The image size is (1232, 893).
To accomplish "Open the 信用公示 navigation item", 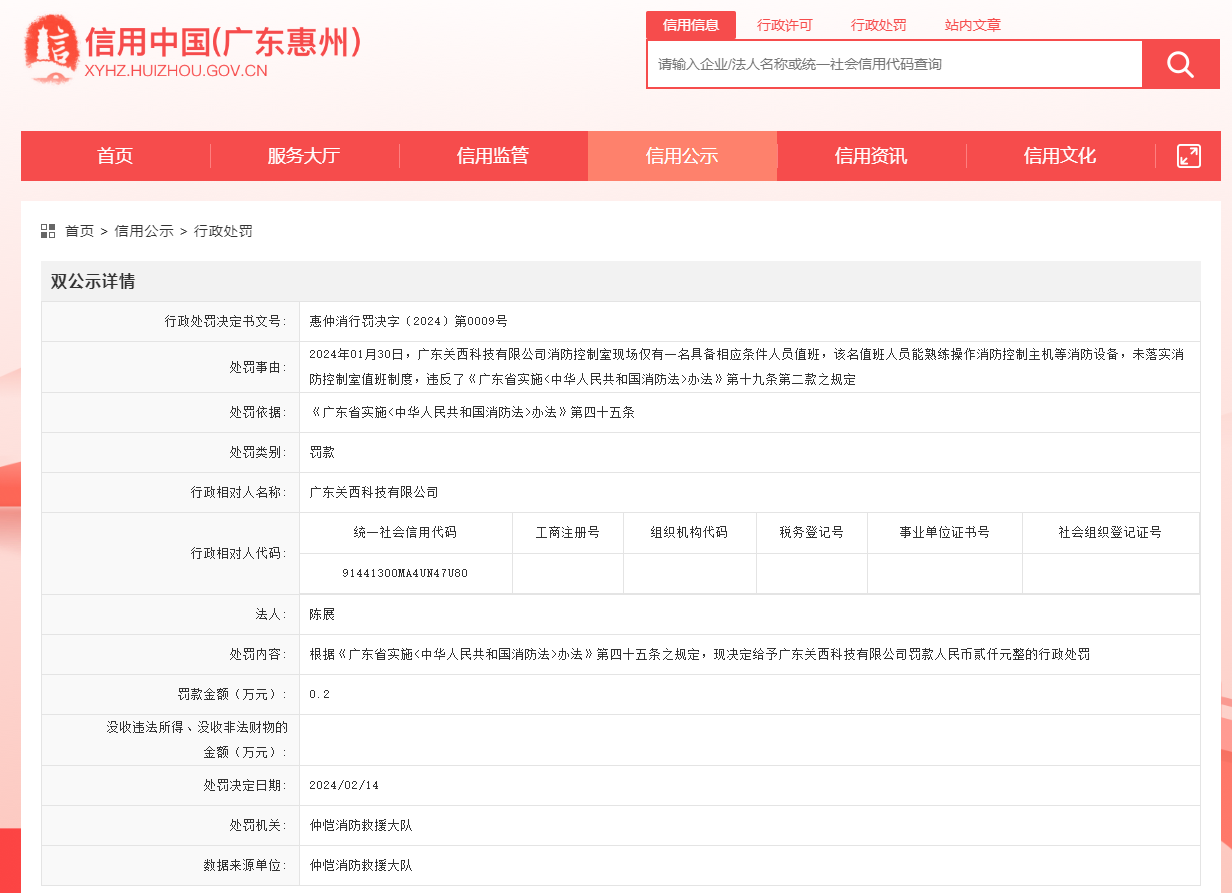I will click(682, 156).
